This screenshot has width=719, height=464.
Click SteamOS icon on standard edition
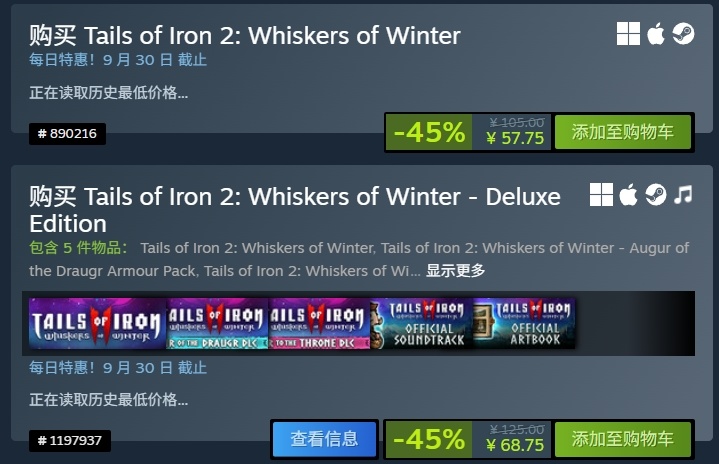683,33
